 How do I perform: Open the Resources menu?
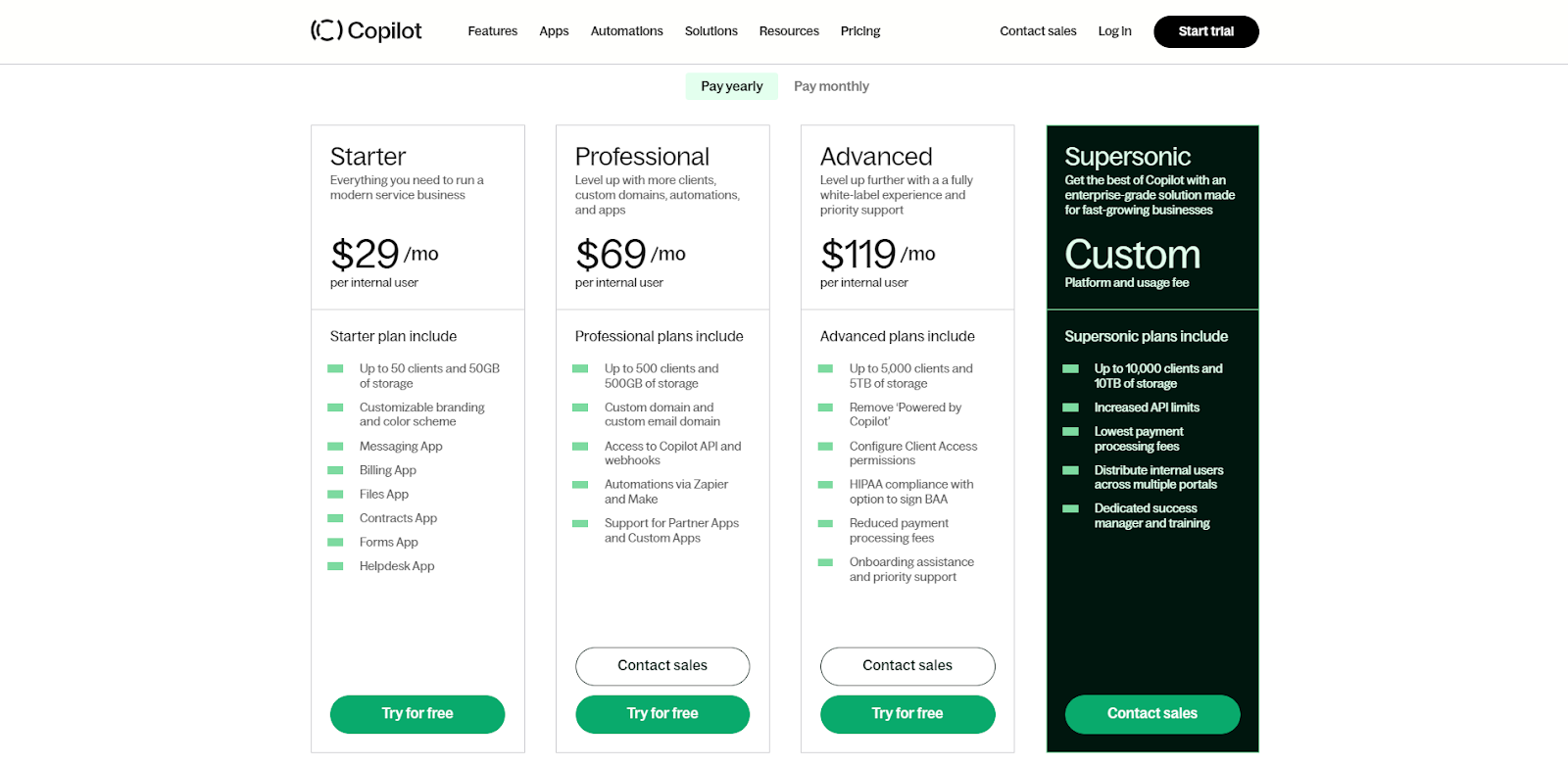click(789, 30)
